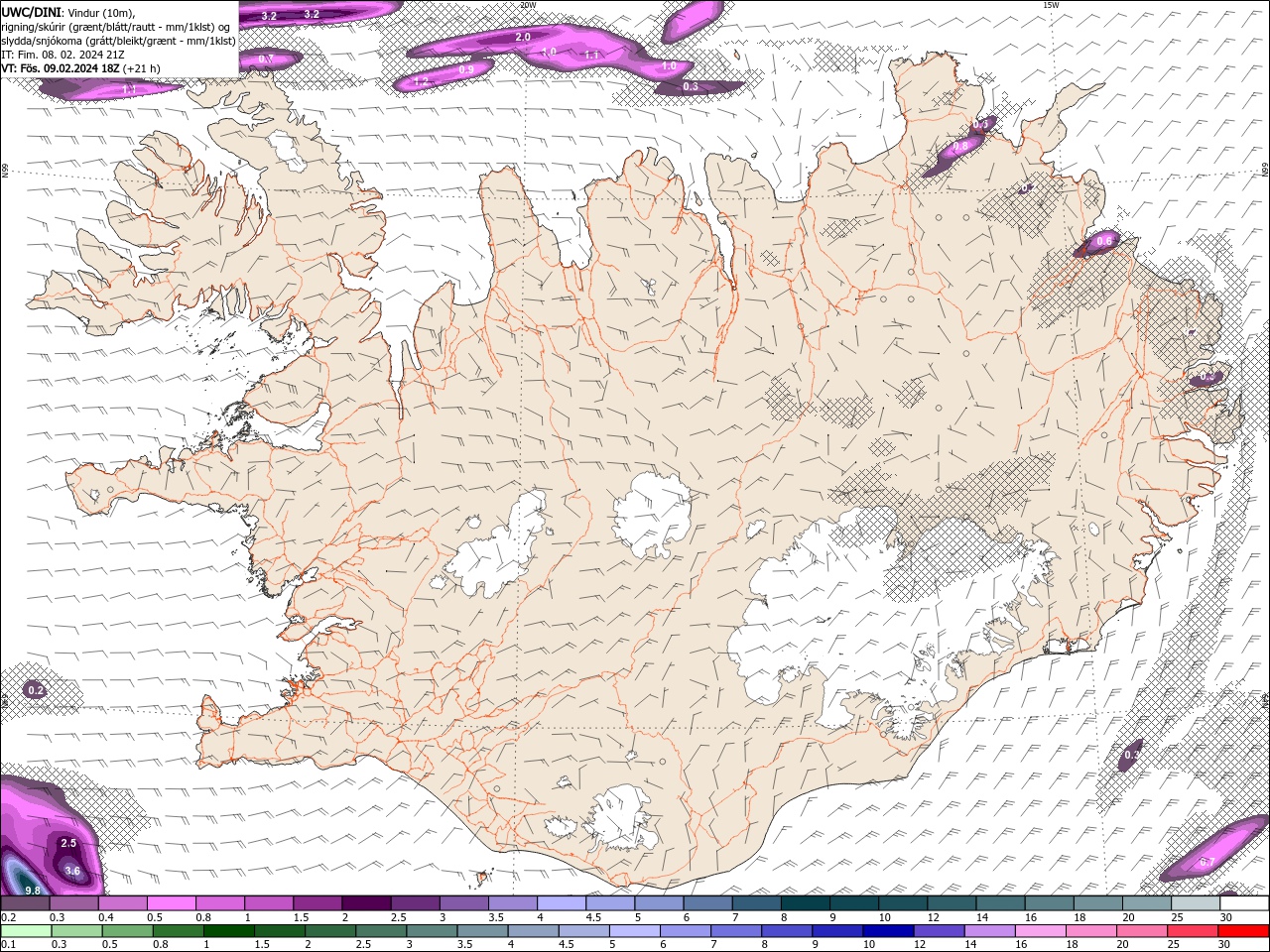1270x952 pixels.
Task: Click the 0.9 precipitation value north of Iceland
Action: coord(466,69)
